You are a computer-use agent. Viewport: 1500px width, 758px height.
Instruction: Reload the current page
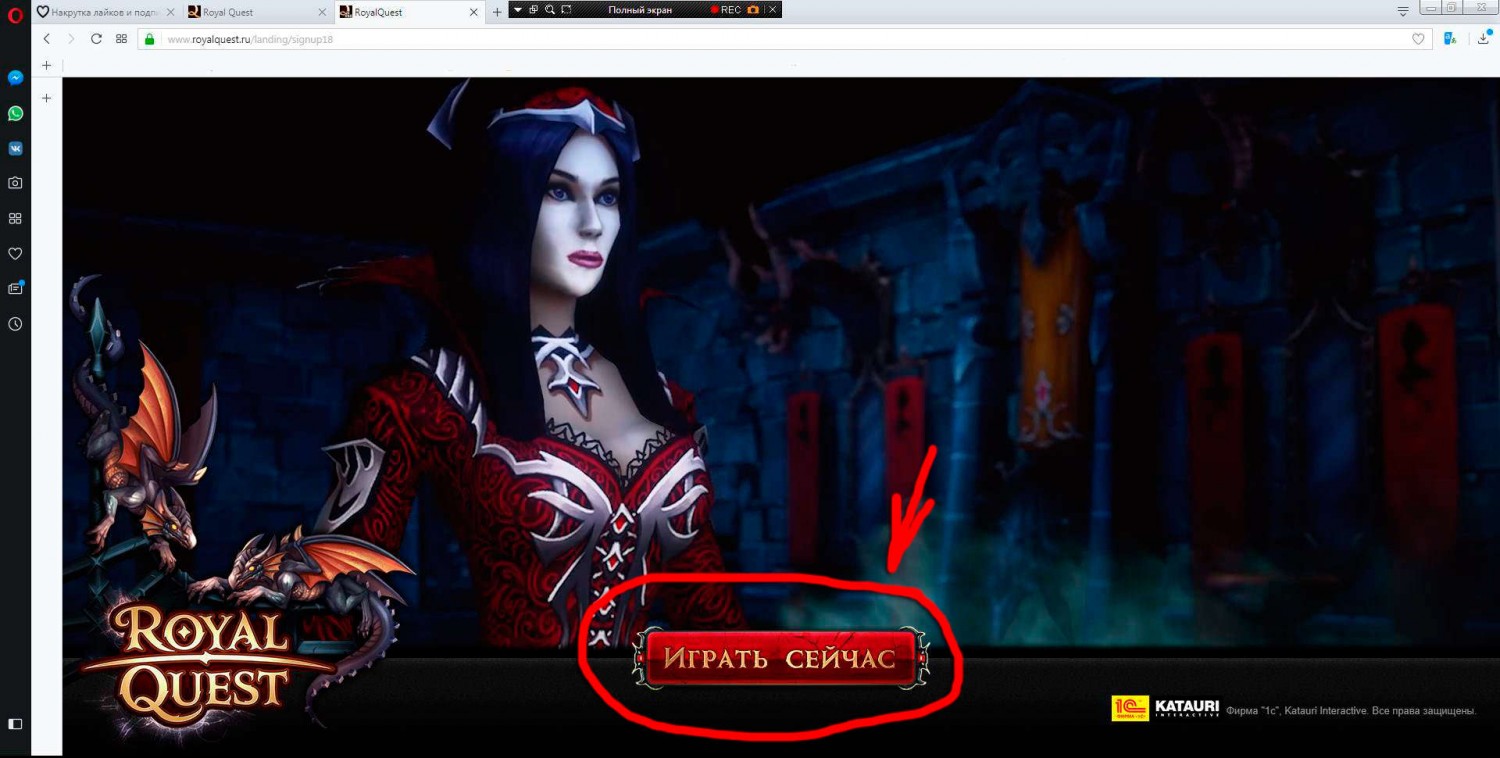tap(96, 39)
